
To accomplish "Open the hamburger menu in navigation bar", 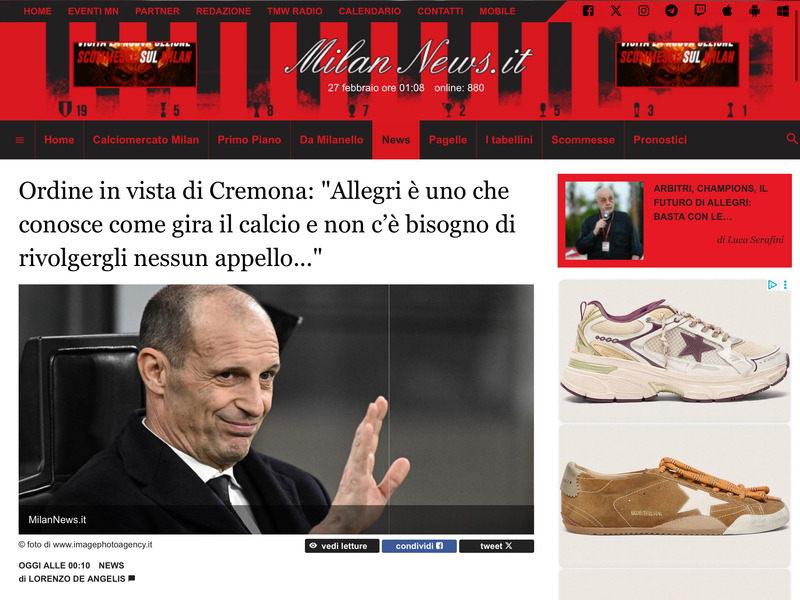I will point(20,140).
